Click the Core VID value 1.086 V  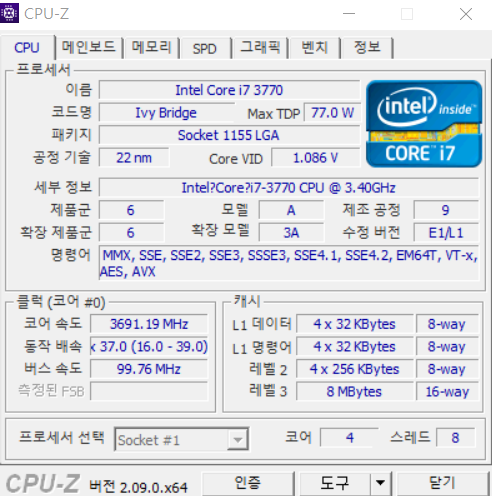click(316, 158)
